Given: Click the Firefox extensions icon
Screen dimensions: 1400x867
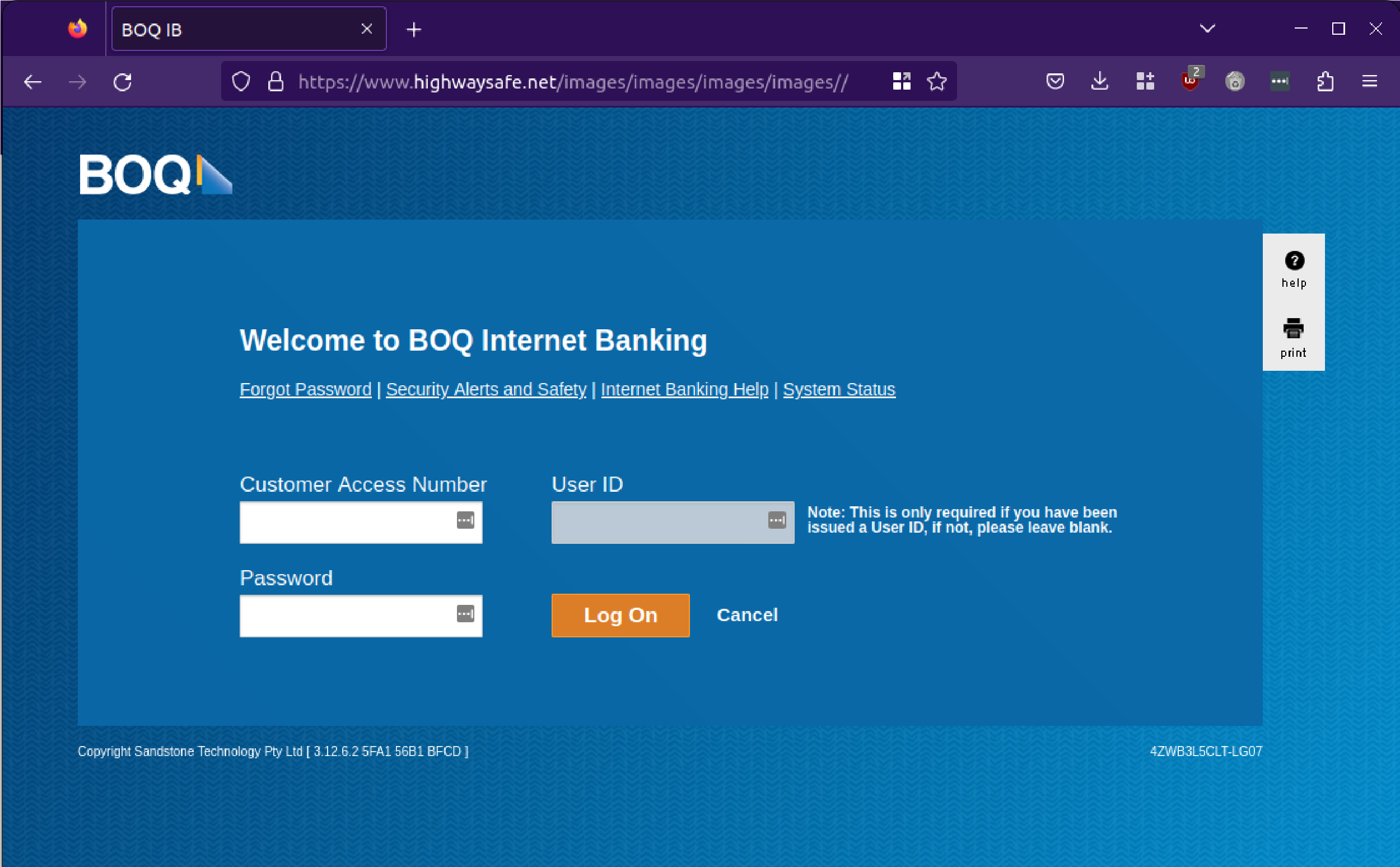Looking at the screenshot, I should point(1326,82).
